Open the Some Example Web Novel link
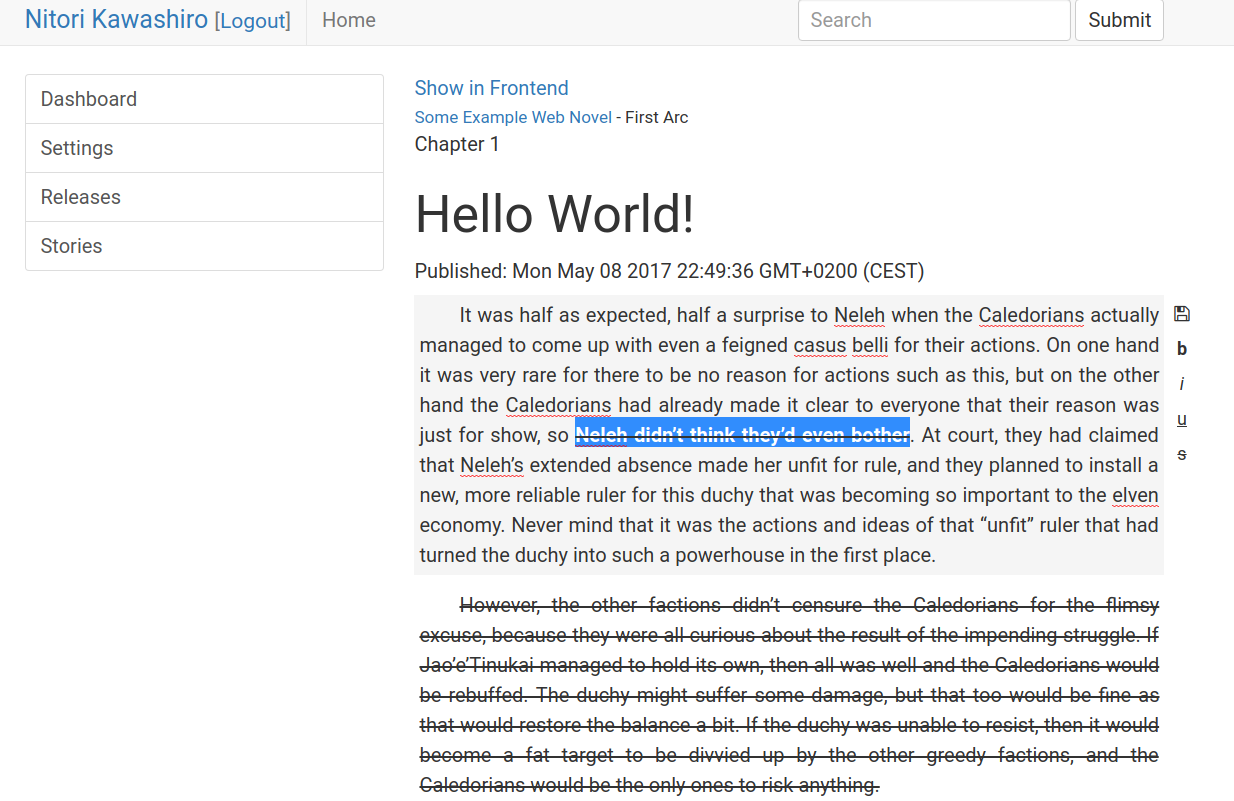This screenshot has width=1234, height=801. pyautogui.click(x=513, y=117)
